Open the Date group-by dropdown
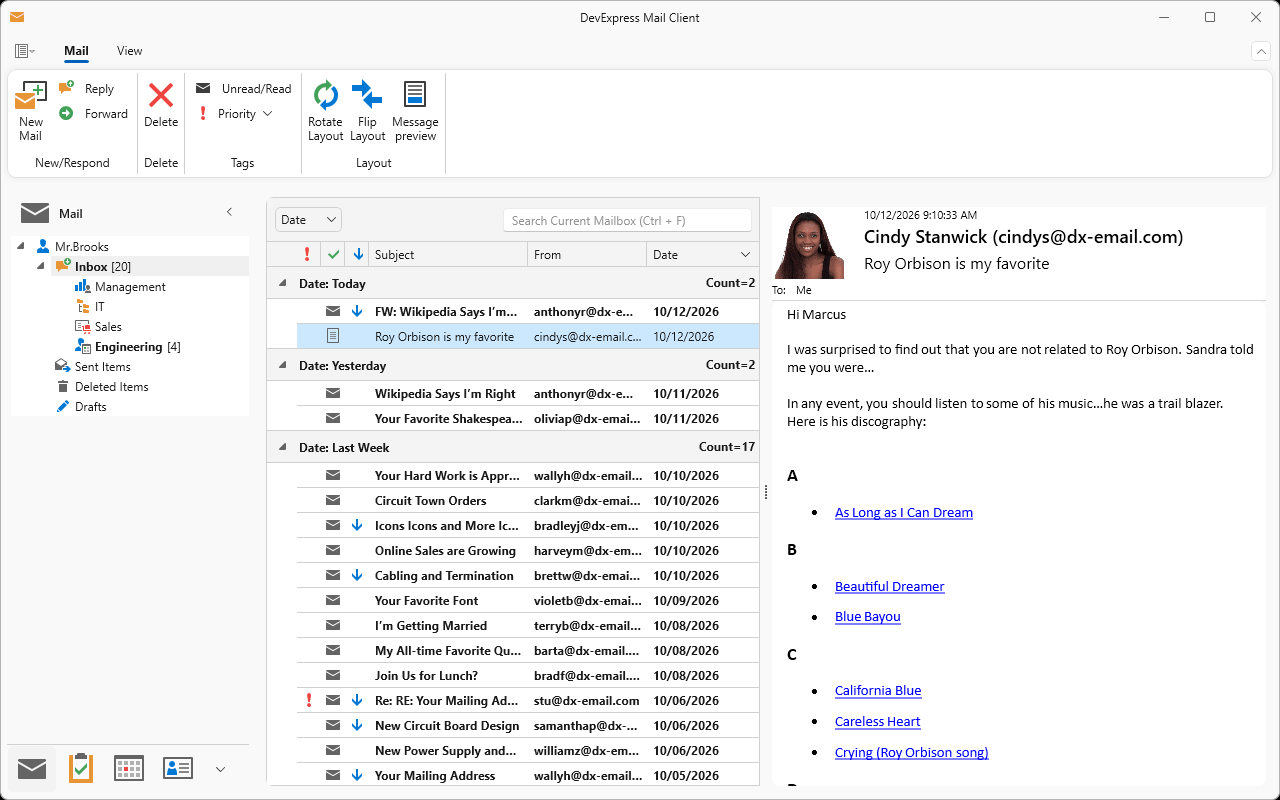 [308, 220]
